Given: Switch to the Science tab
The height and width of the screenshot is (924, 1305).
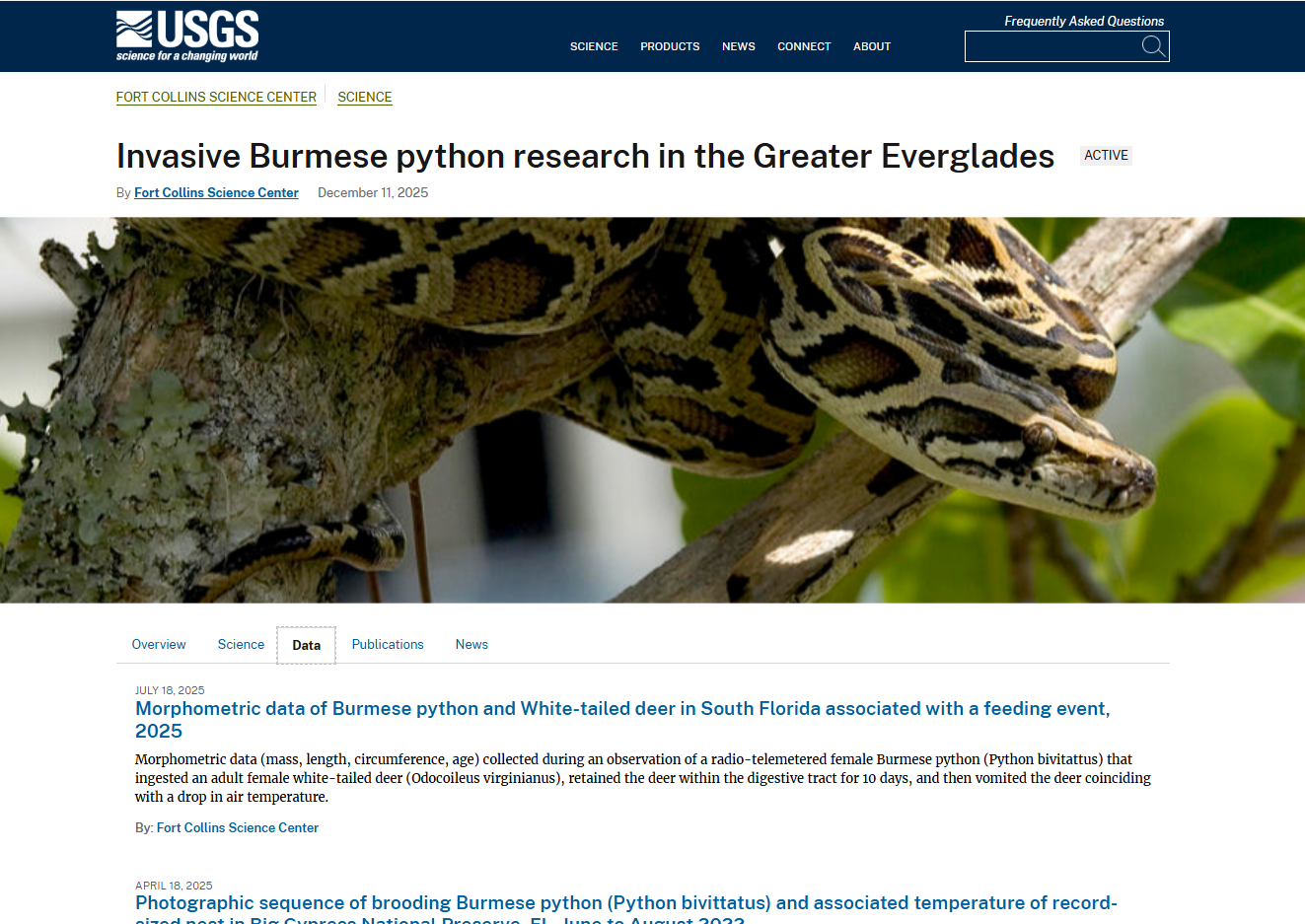Looking at the screenshot, I should [240, 644].
